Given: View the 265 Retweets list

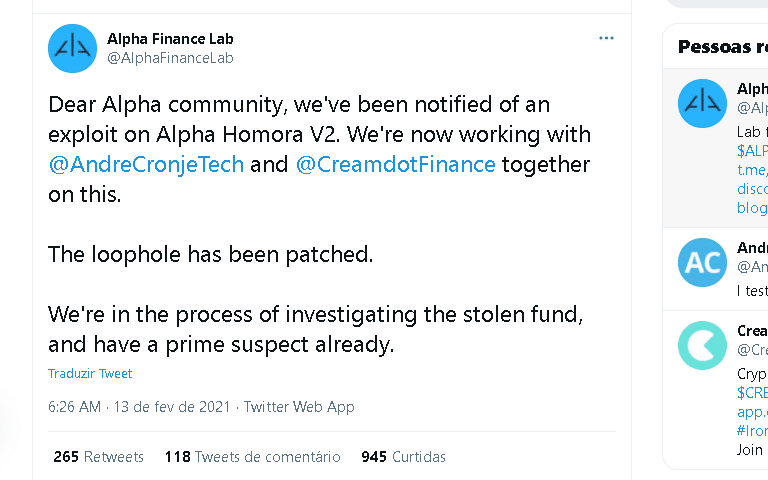Looking at the screenshot, I should pyautogui.click(x=98, y=456).
